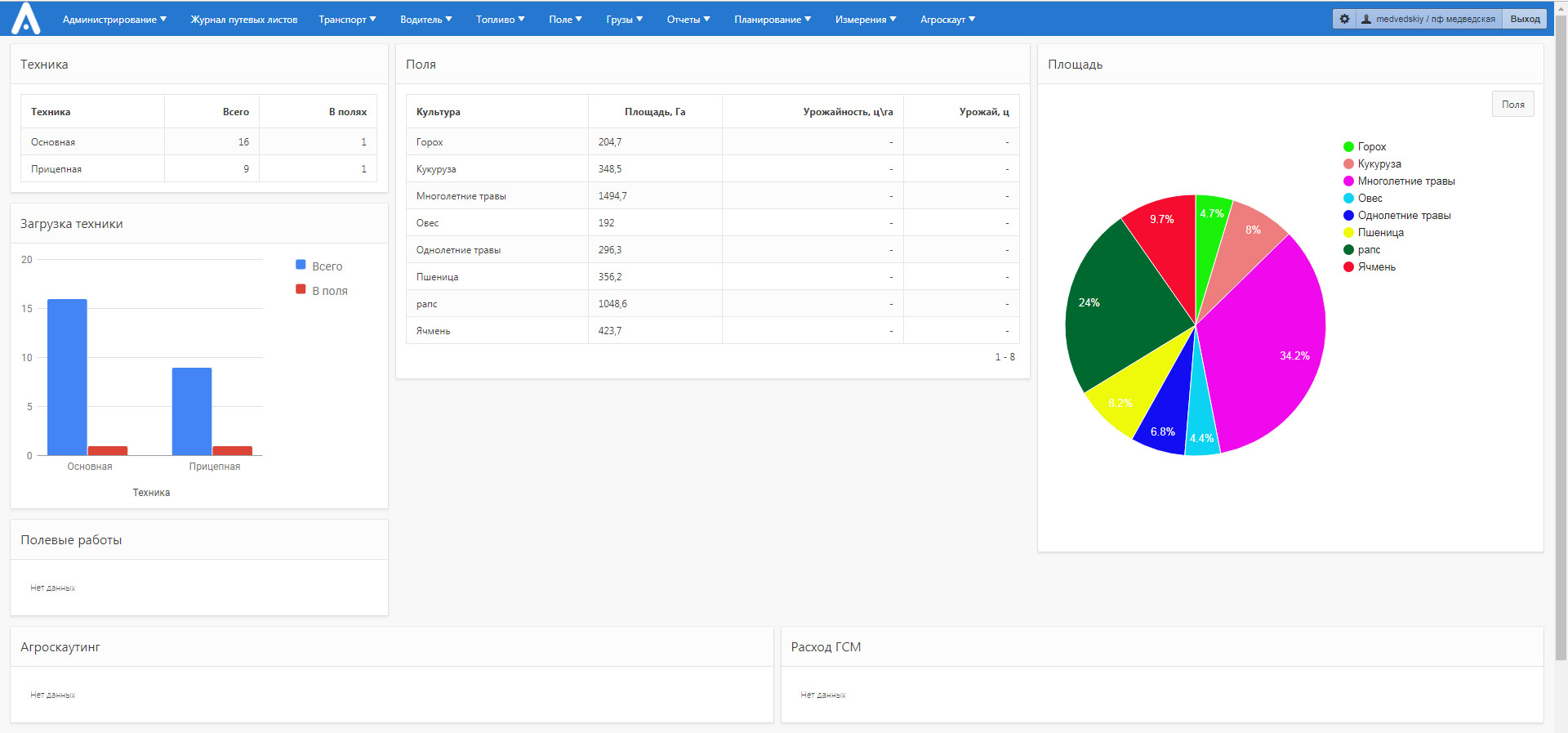Click the Многолетние травы magenta legend swatch
Viewport: 1568px width, 733px height.
click(1348, 181)
